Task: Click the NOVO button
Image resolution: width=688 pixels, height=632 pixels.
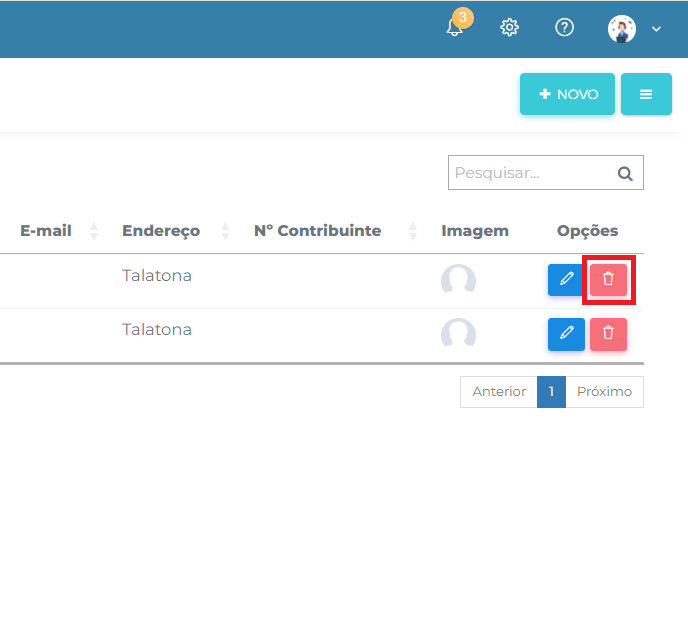Action: [567, 94]
